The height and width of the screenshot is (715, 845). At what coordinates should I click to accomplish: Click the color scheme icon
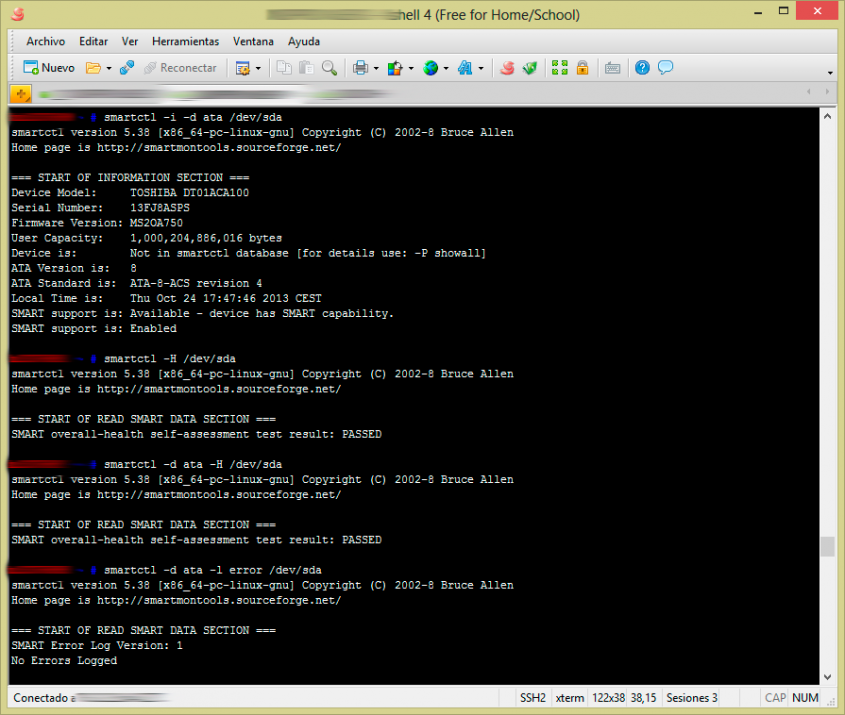pos(395,68)
